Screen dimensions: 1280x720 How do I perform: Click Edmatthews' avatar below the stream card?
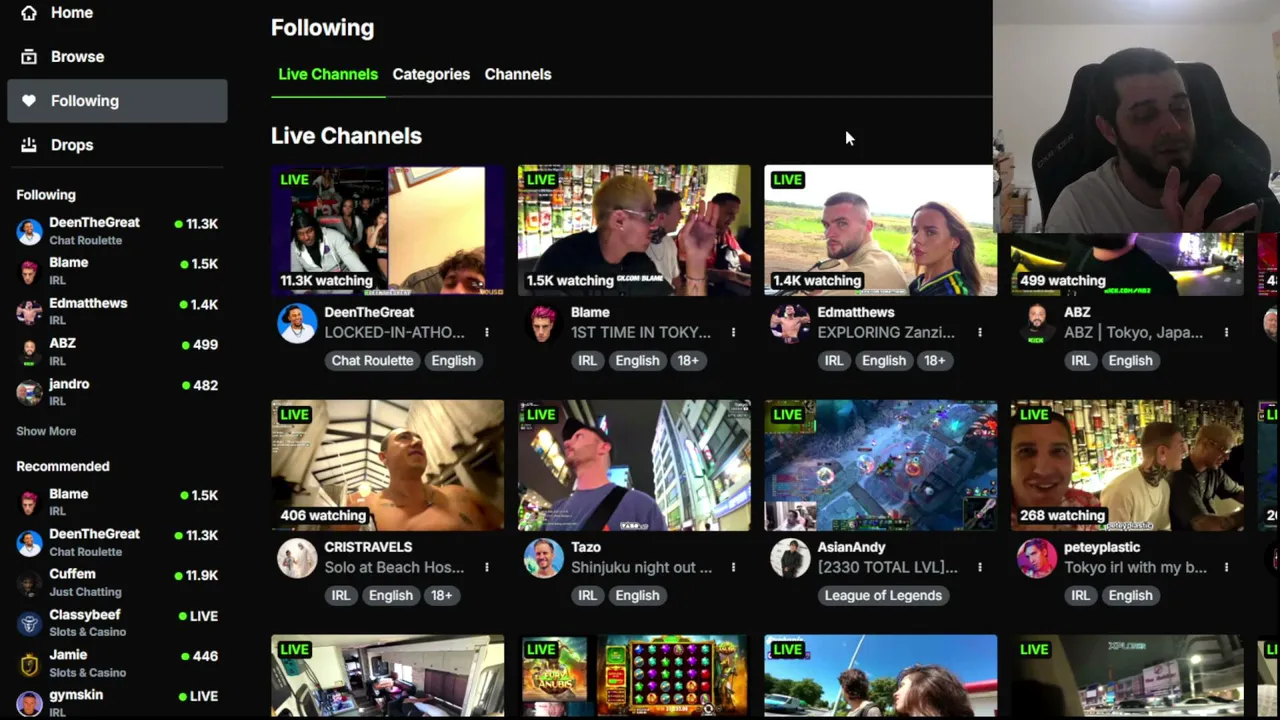790,324
